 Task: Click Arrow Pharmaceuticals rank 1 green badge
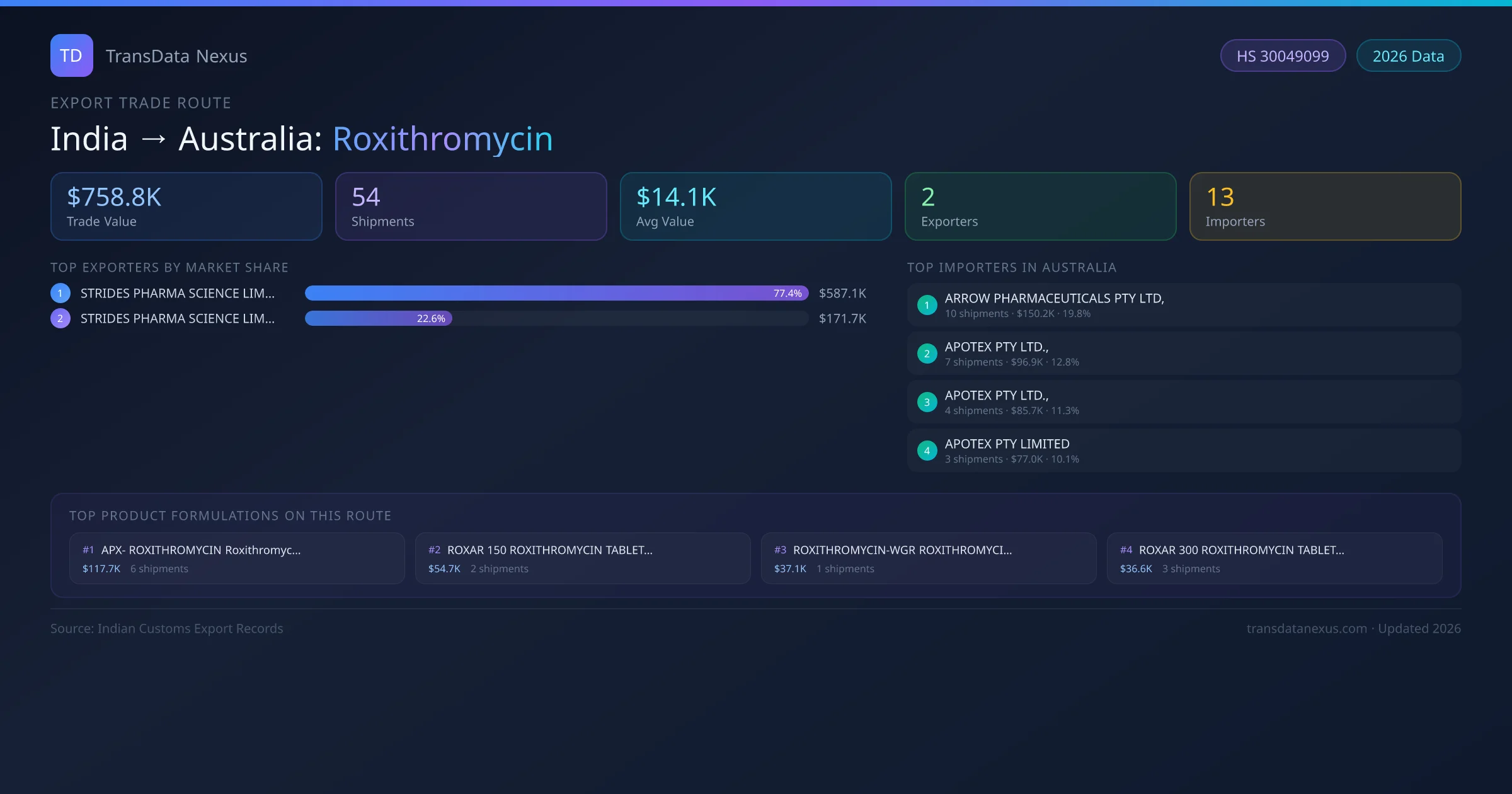pos(927,305)
